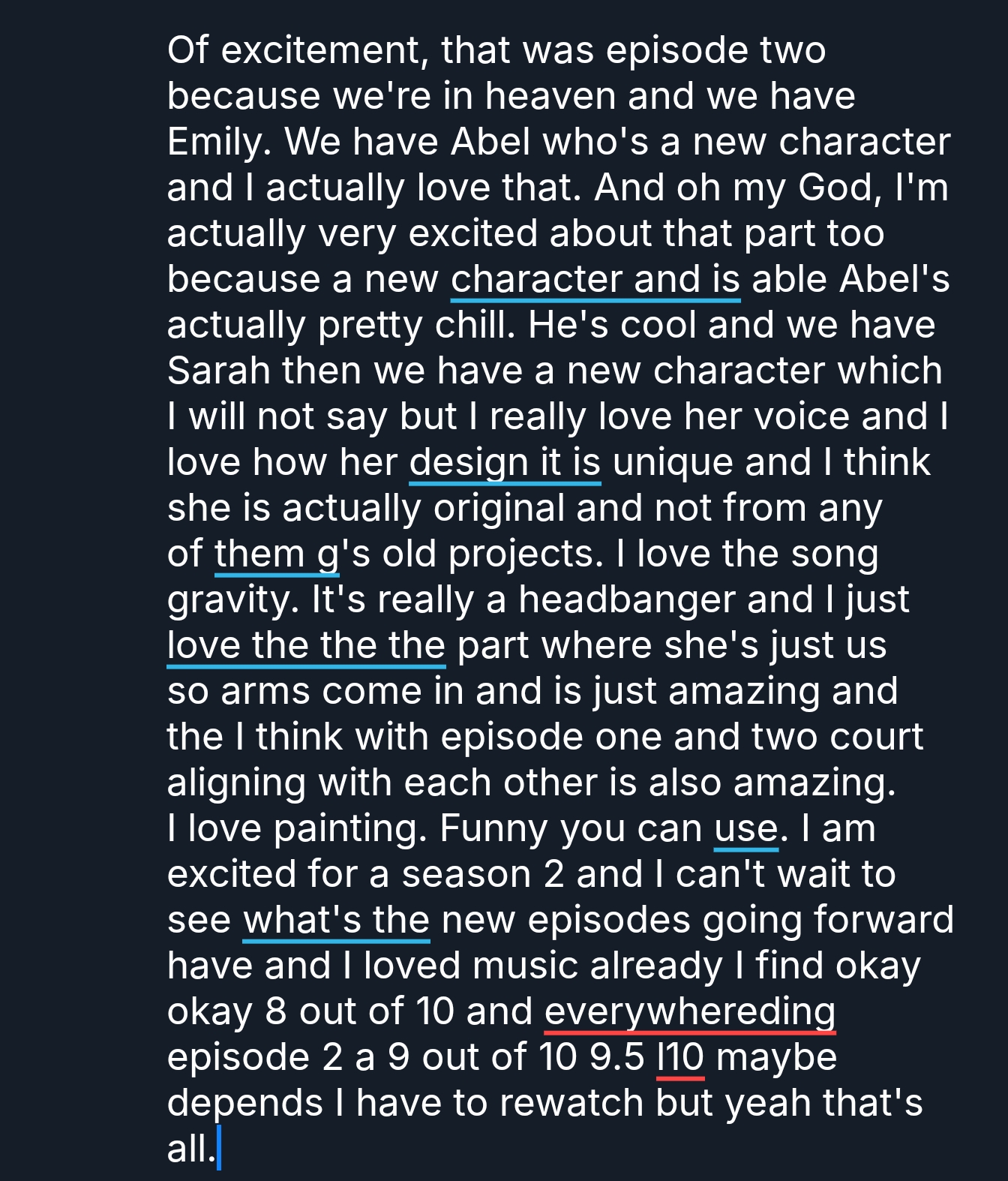Click the underlined "love the the the" phrase
The width and height of the screenshot is (1008, 1181).
[x=306, y=646]
